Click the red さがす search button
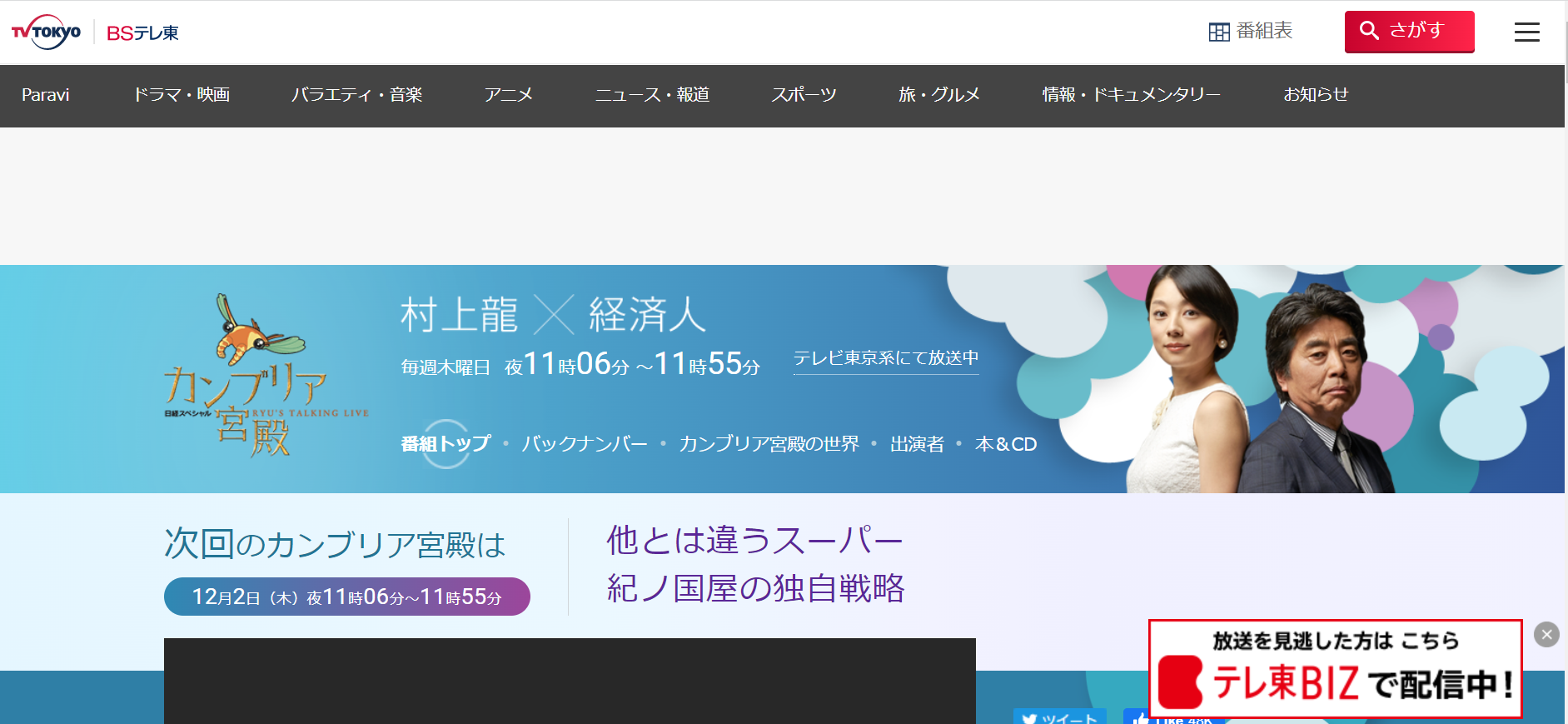 [x=1409, y=32]
